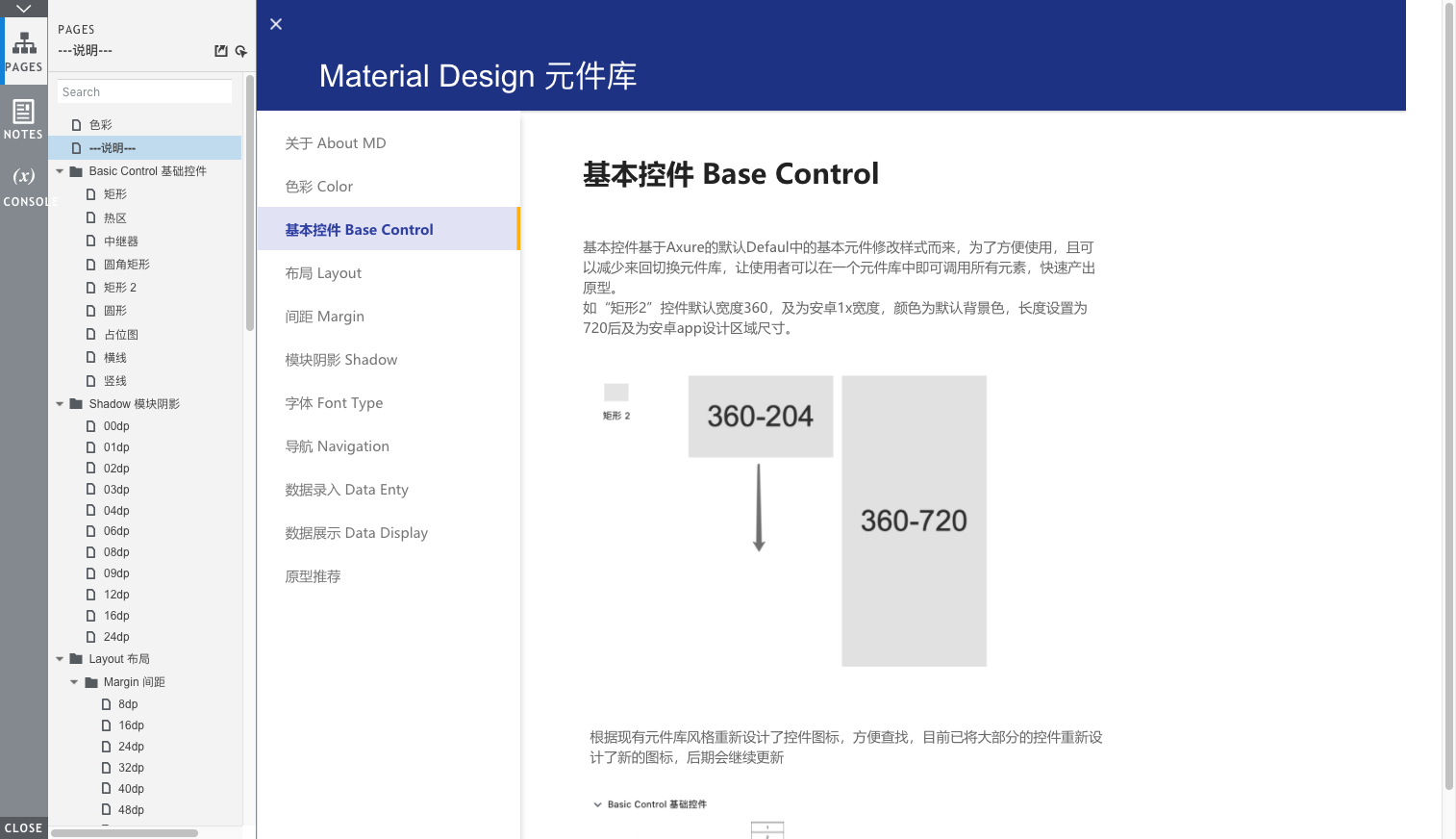Collapse the Layout 布局 folder
Screen dimensions: 1456x839
pos(60,659)
